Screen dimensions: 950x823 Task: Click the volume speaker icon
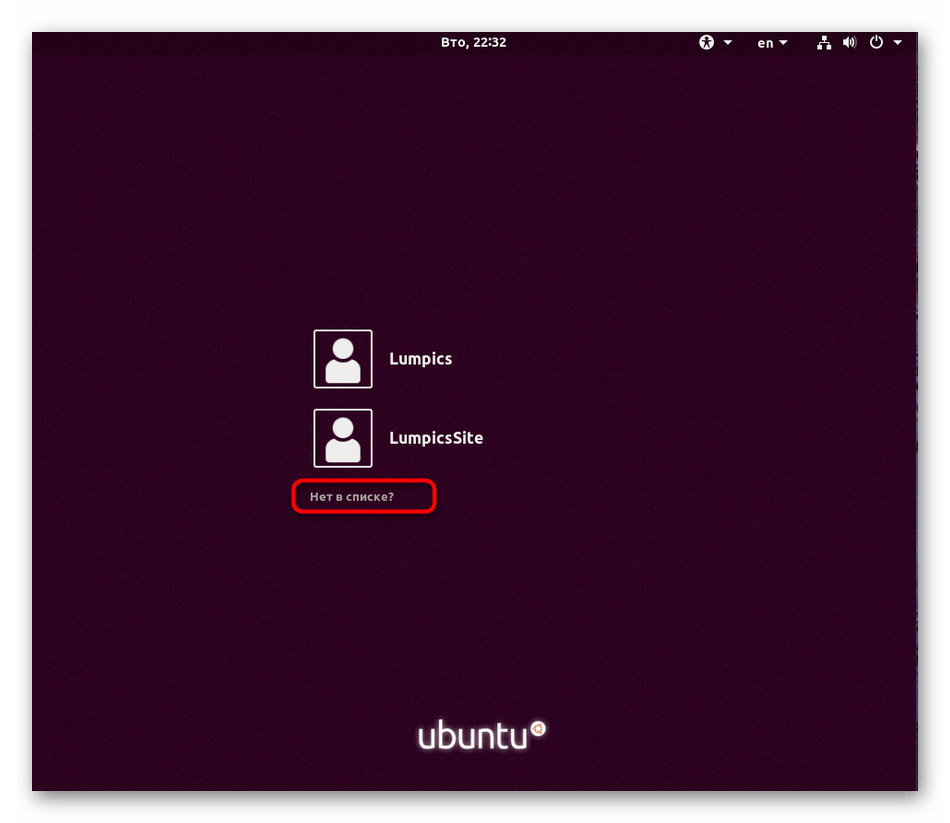pyautogui.click(x=849, y=42)
